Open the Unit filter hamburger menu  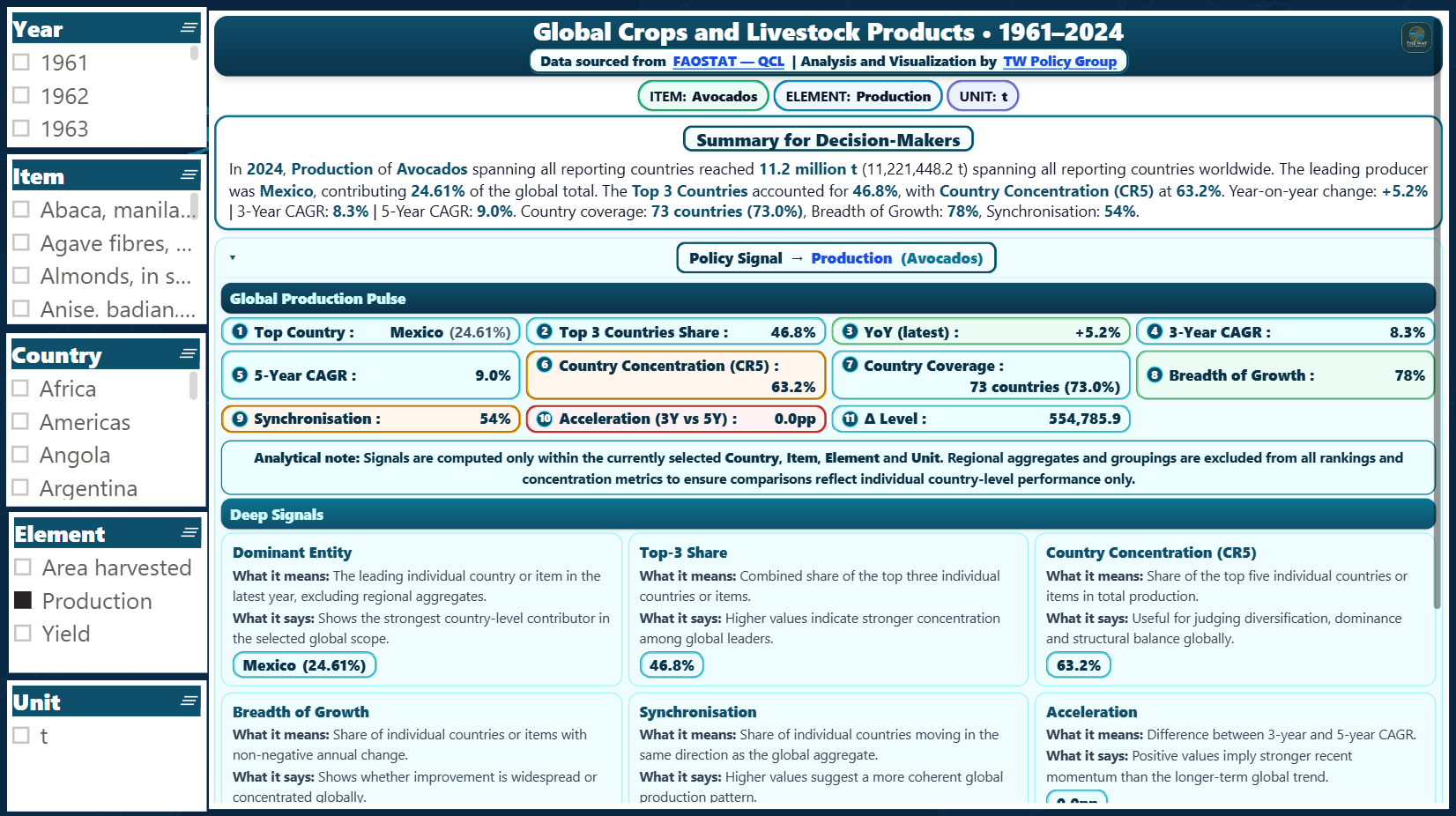[188, 701]
